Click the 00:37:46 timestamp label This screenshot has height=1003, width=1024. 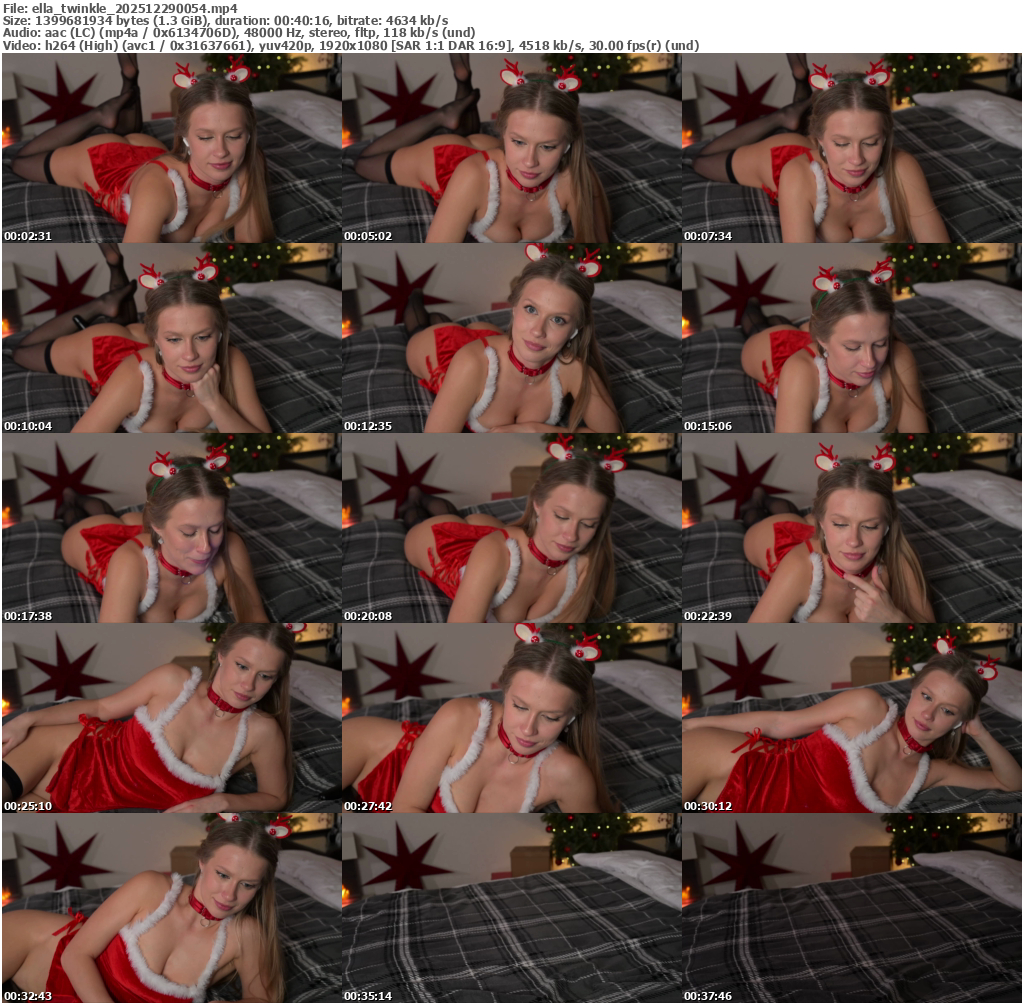click(x=708, y=996)
